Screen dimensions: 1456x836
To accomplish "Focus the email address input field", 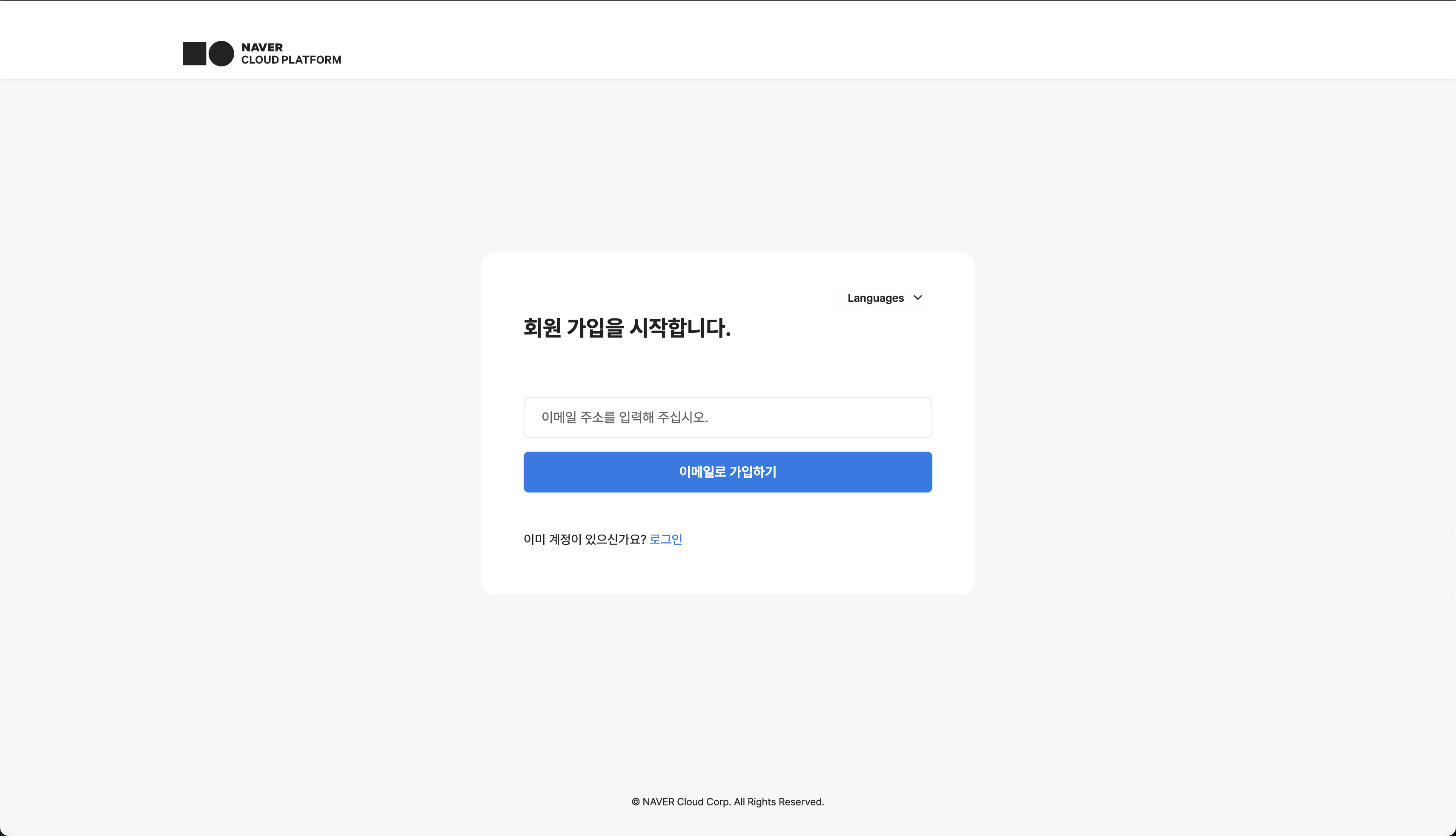I will point(728,418).
